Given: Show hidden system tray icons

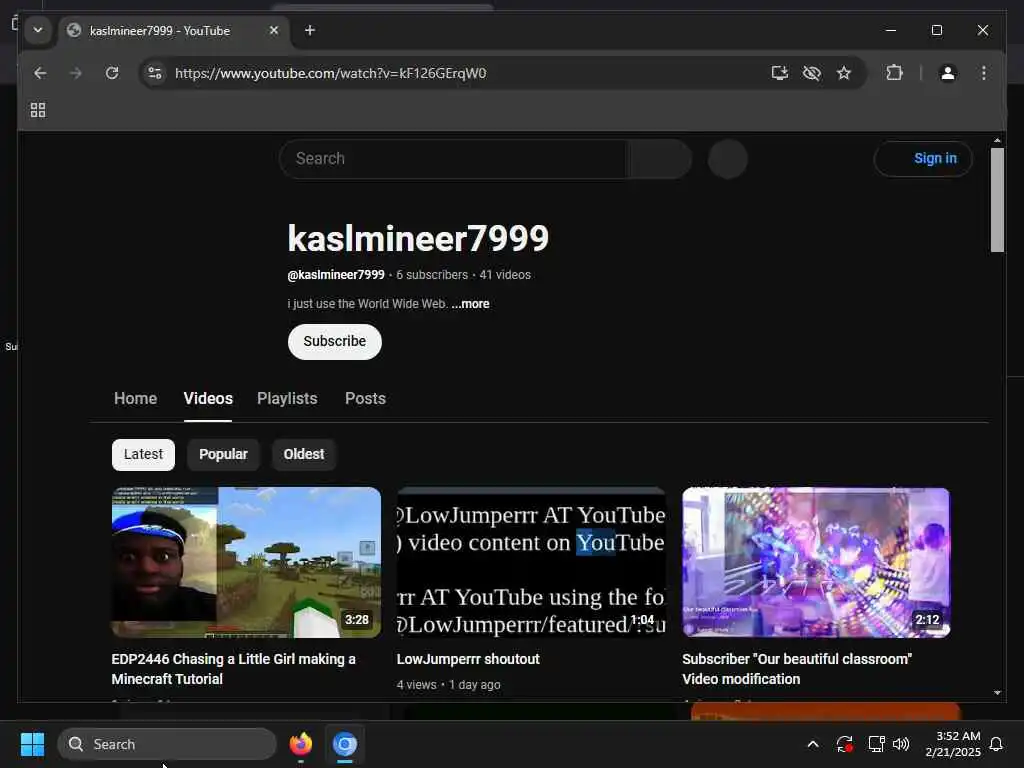Looking at the screenshot, I should coord(813,744).
